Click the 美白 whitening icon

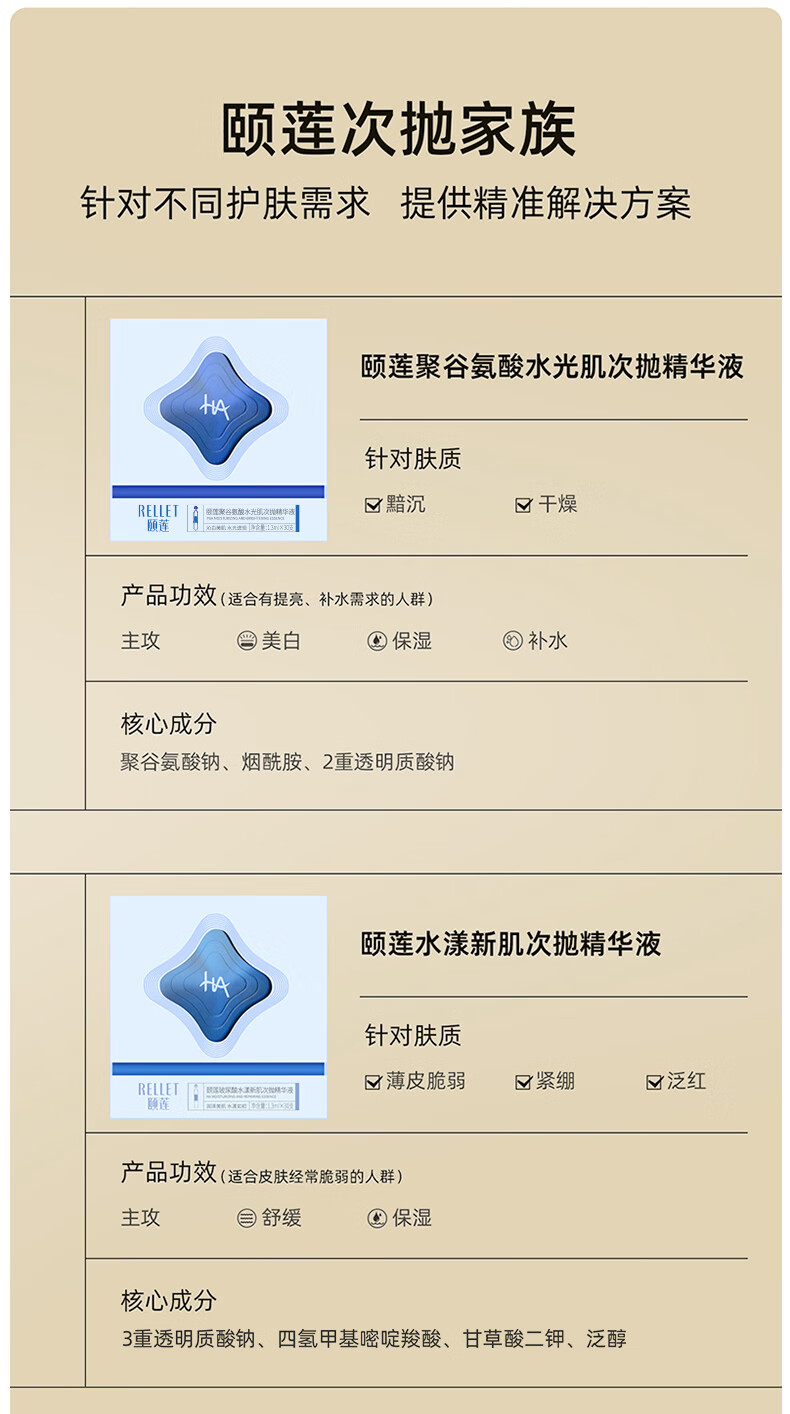(247, 641)
